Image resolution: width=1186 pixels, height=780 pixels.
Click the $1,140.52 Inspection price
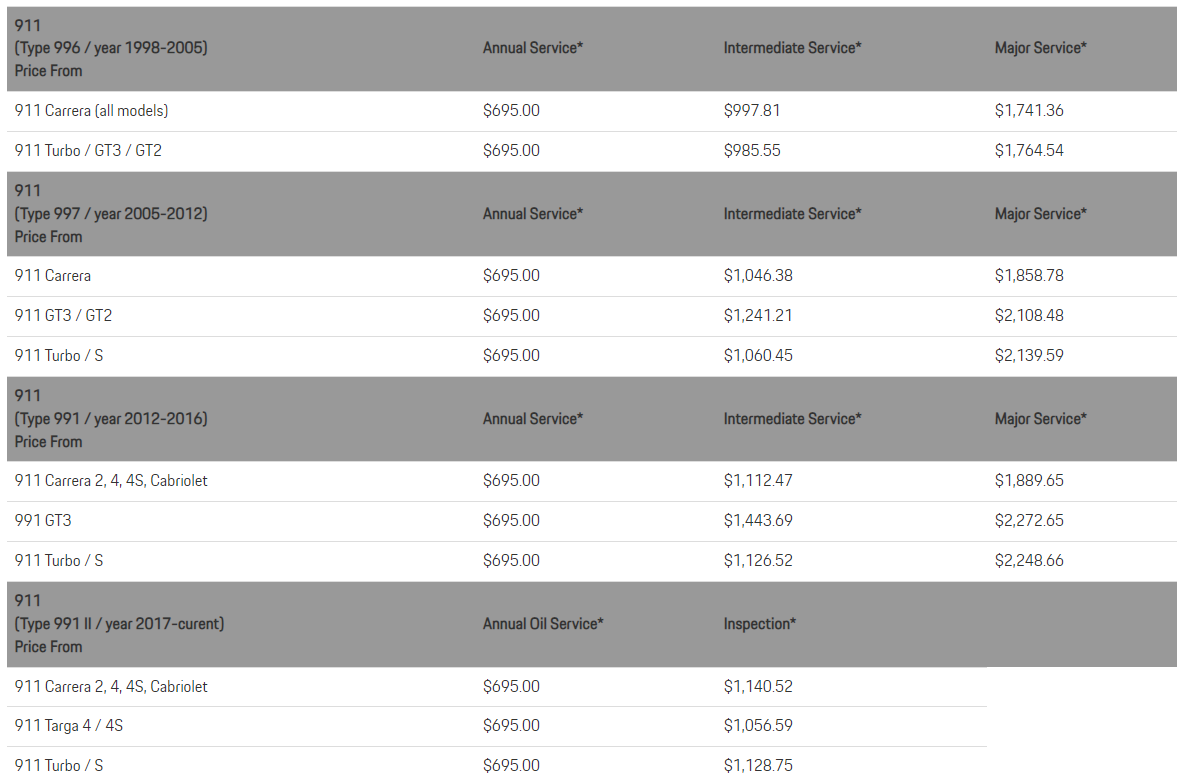pos(758,686)
